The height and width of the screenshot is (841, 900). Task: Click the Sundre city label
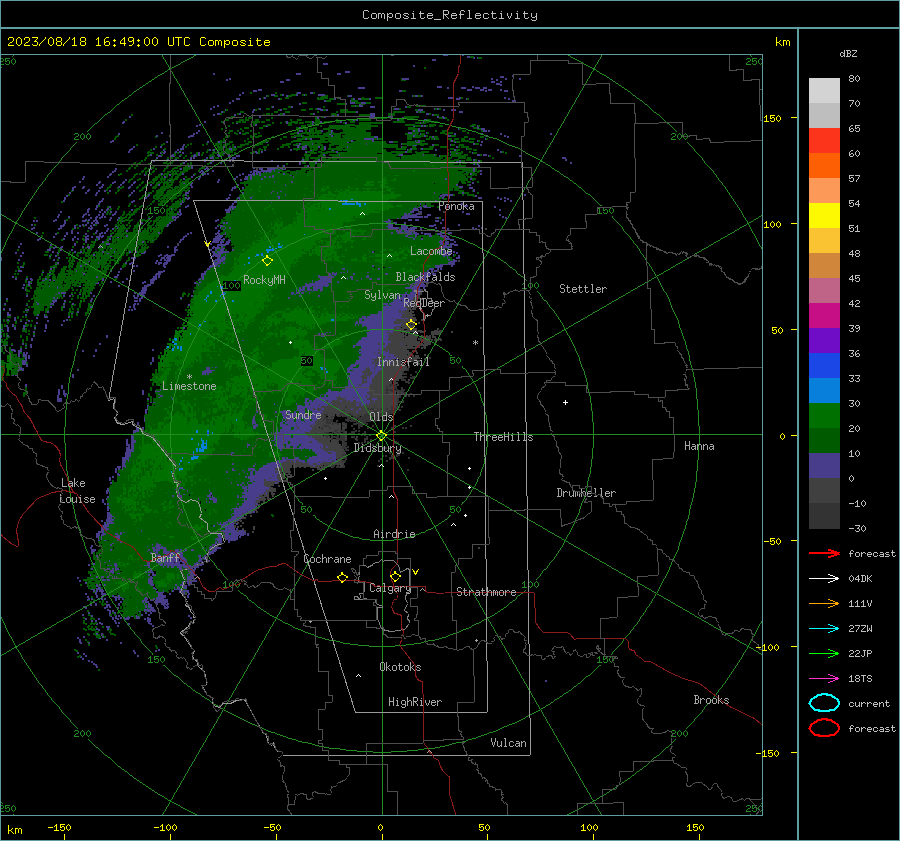pos(303,415)
